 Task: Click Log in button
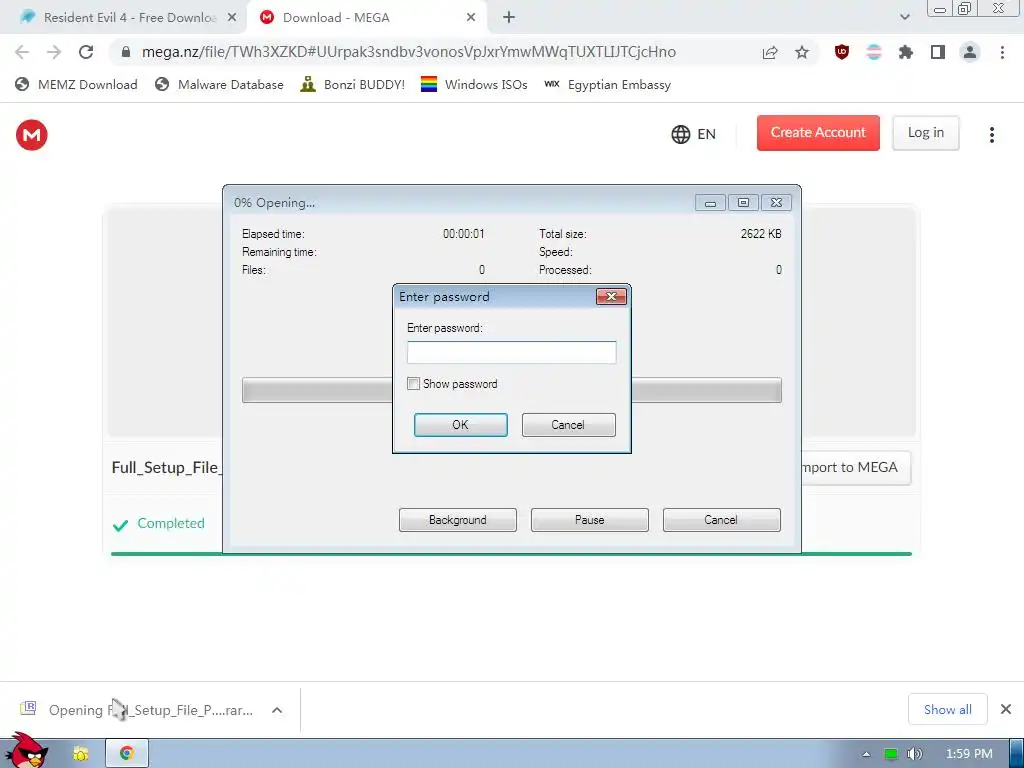[925, 133]
